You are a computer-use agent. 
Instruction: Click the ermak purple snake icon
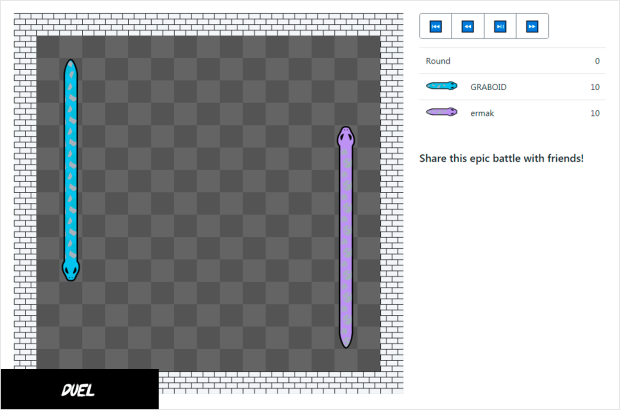[442, 112]
